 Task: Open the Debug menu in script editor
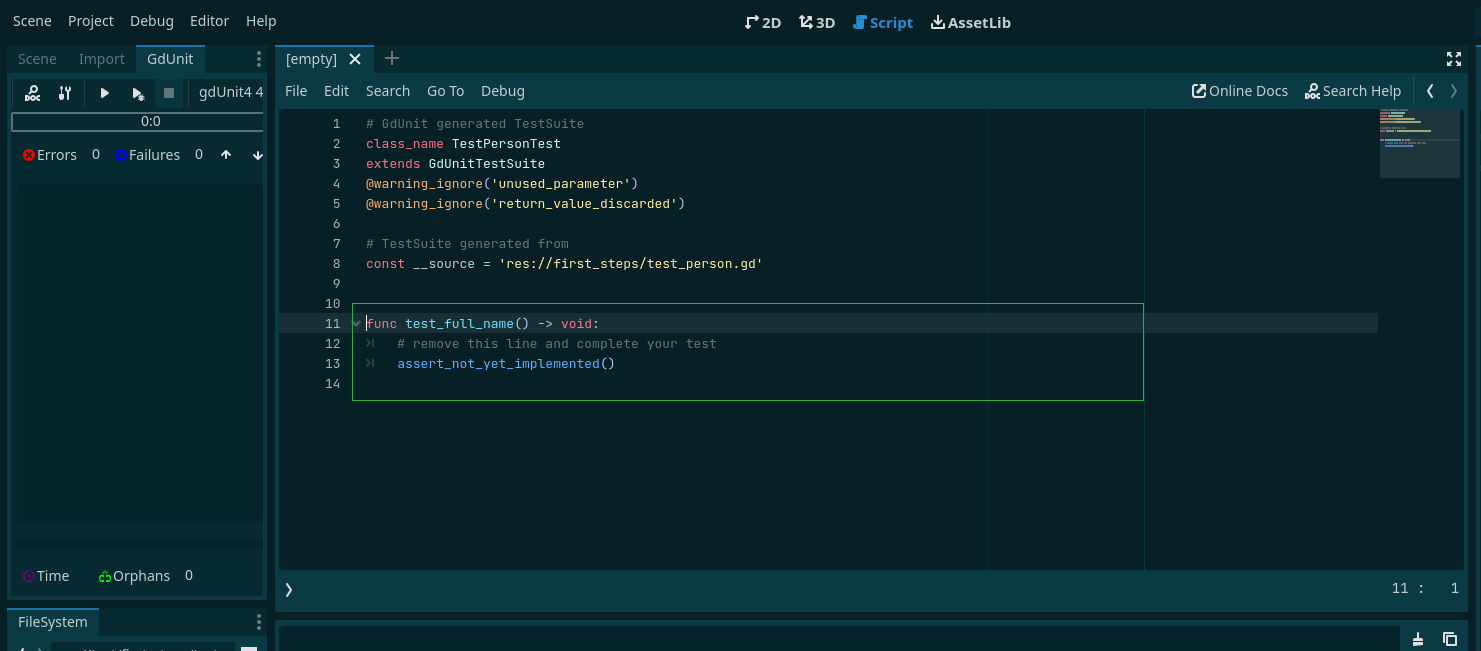tap(502, 91)
